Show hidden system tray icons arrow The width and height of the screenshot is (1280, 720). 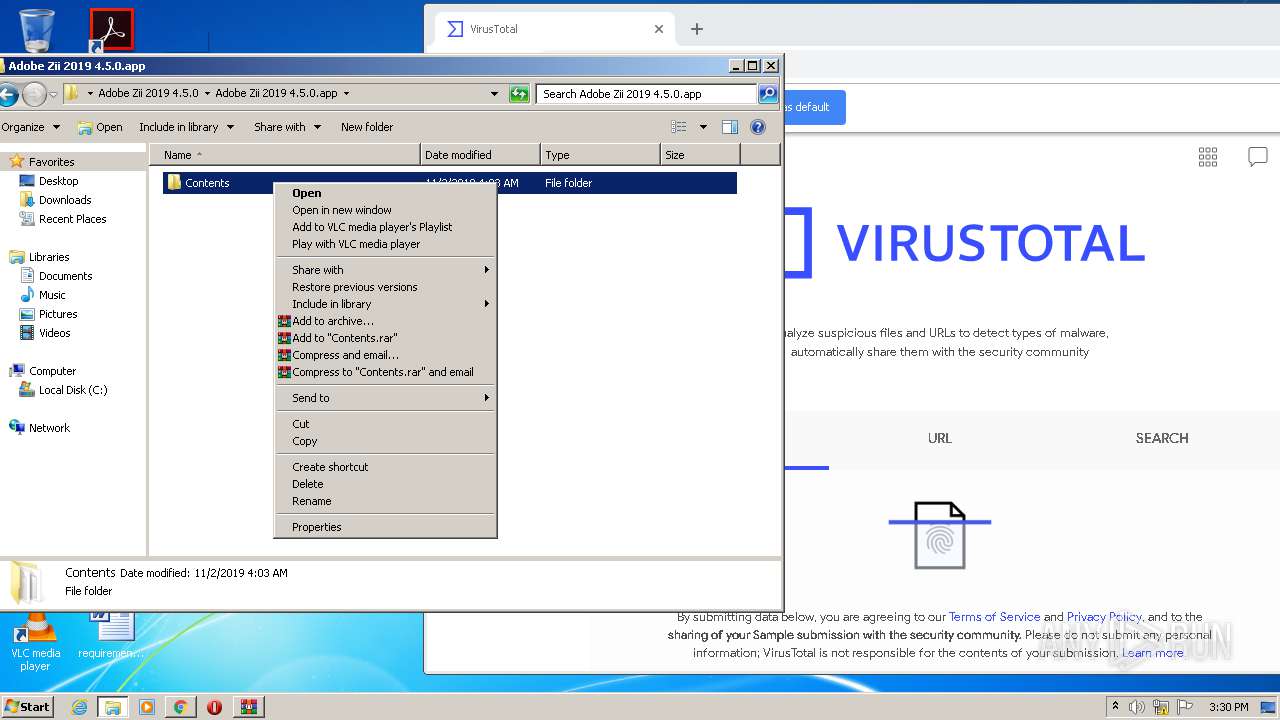coord(1115,707)
